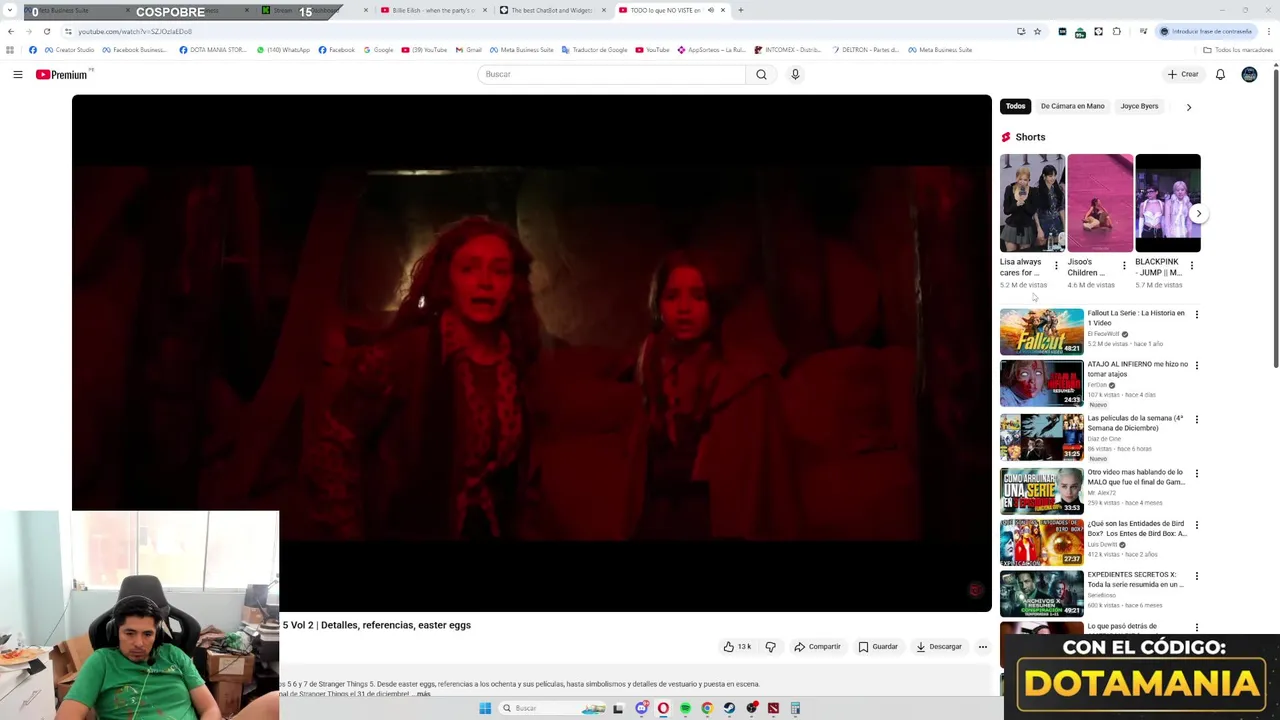Like the video with 13 k thumbs-up
Screen dimensions: 1280x720
tap(737, 647)
